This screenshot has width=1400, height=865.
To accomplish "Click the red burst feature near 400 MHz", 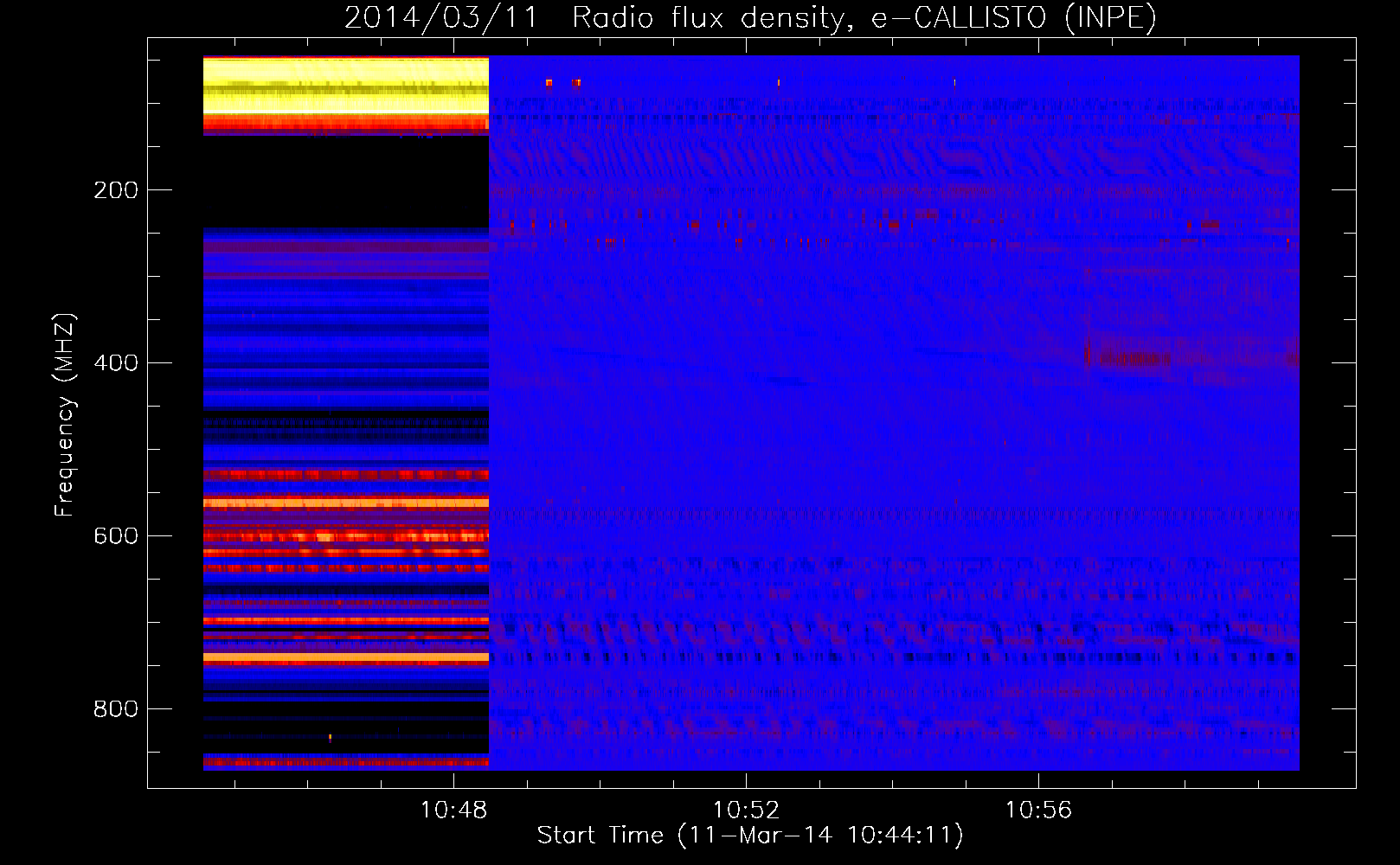I will point(1133,357).
